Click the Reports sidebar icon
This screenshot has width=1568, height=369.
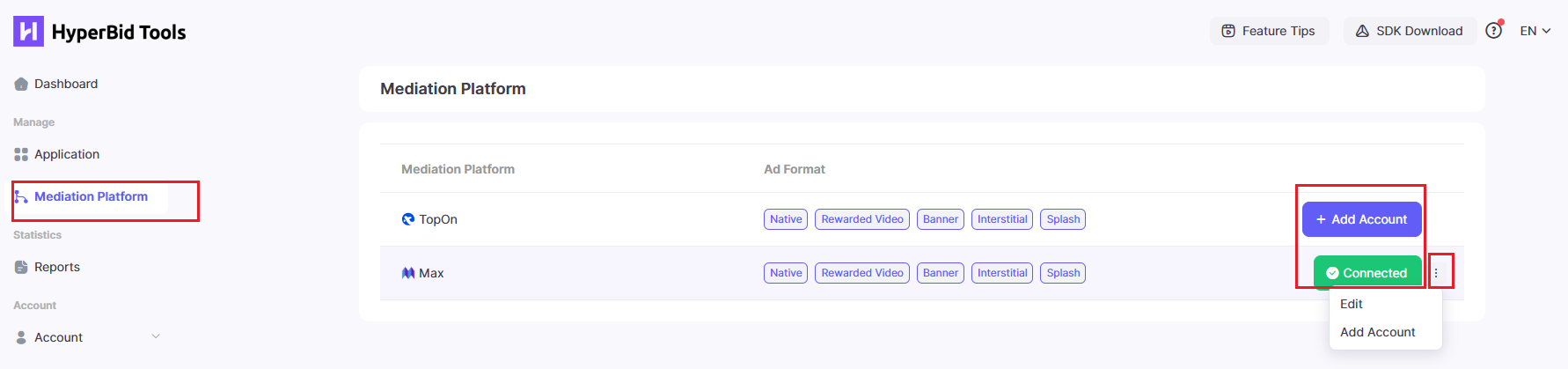tap(21, 267)
